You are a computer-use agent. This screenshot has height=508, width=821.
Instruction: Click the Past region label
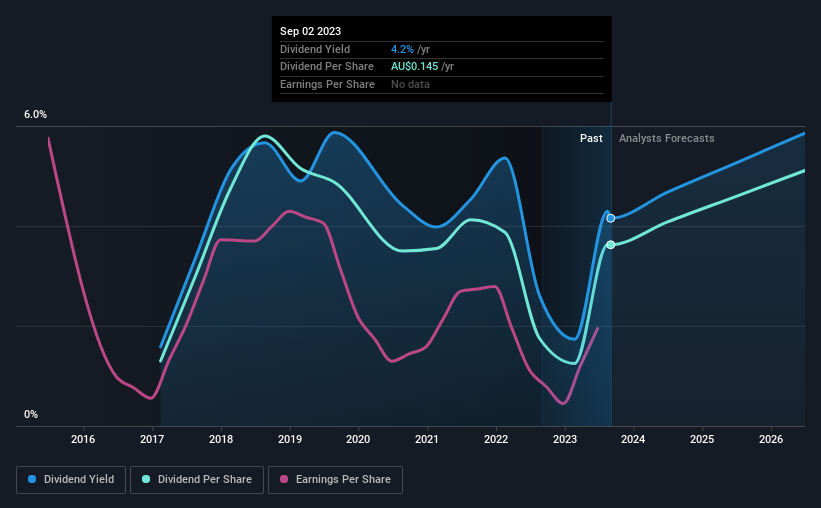pos(591,138)
